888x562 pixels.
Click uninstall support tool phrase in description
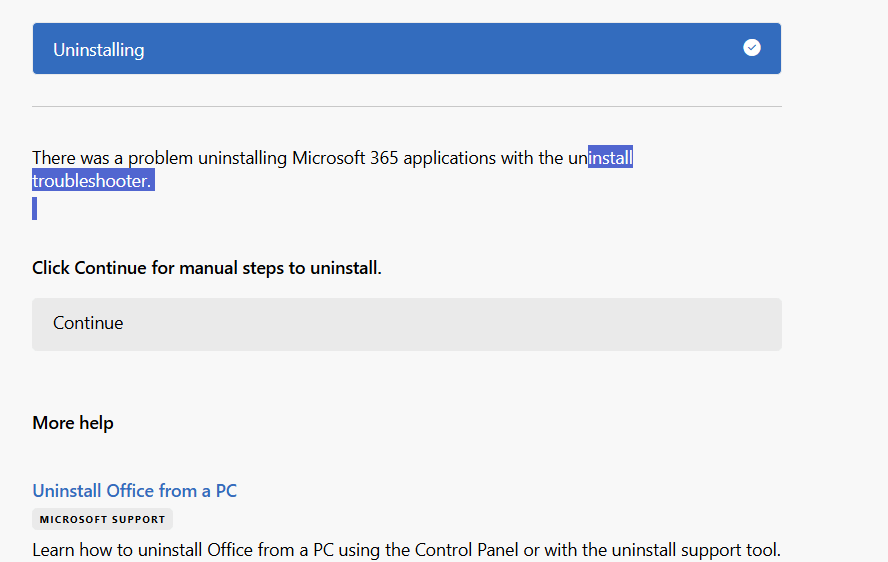[x=696, y=550]
